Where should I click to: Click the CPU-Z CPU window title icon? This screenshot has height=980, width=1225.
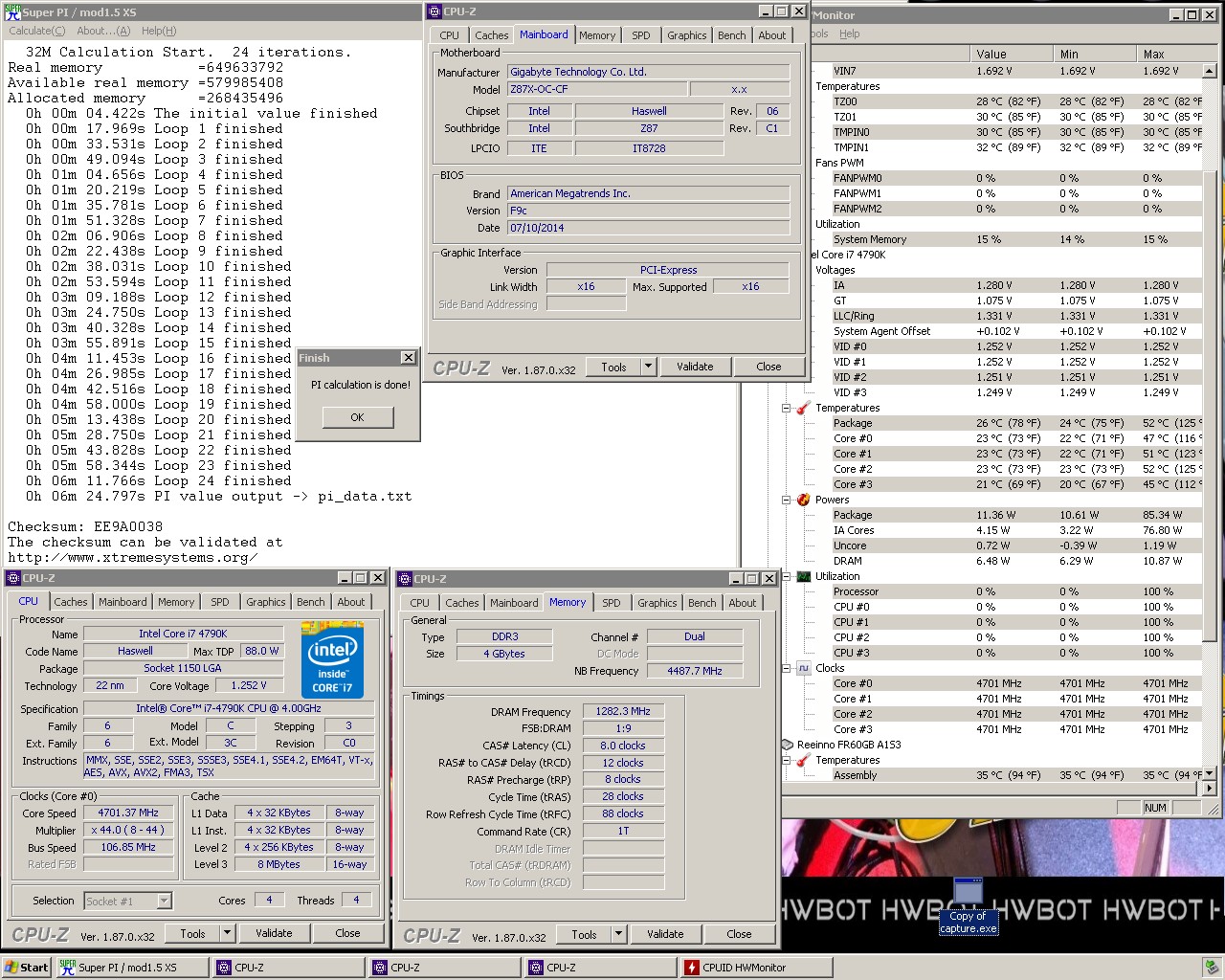13,578
